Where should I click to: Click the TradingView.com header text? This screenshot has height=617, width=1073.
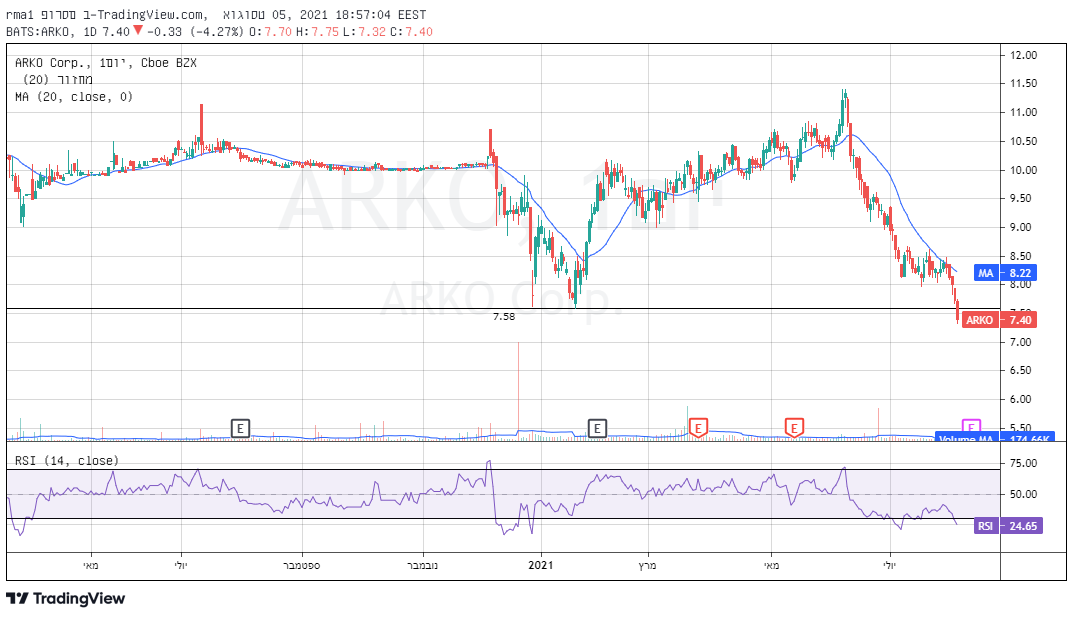click(153, 14)
